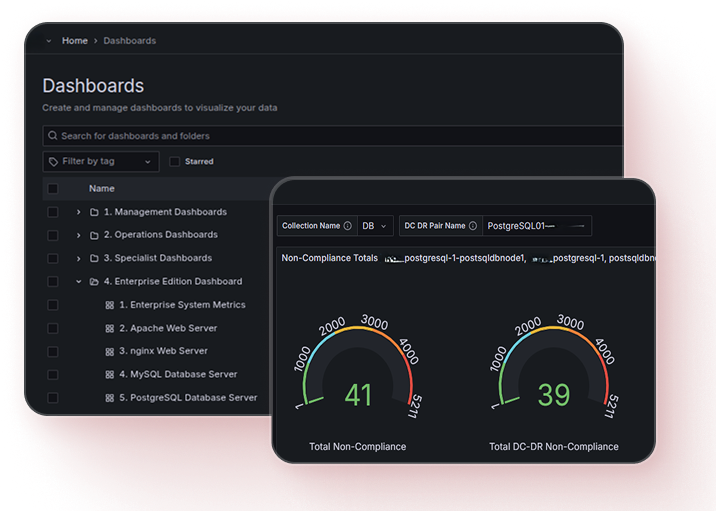Viewport: 716px width, 511px height.
Task: Click dashboard grid icon for MySQL Database Server
Action: [110, 375]
